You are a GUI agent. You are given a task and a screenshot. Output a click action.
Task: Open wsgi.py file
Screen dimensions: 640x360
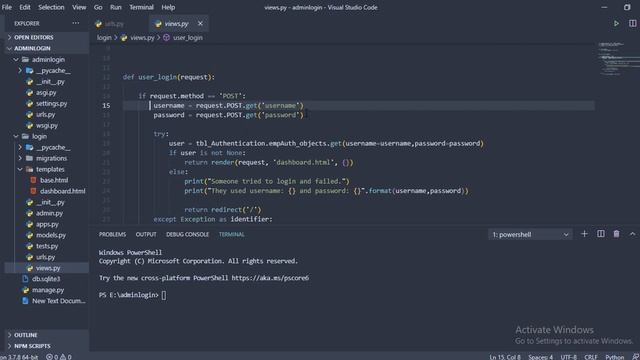[x=47, y=126]
